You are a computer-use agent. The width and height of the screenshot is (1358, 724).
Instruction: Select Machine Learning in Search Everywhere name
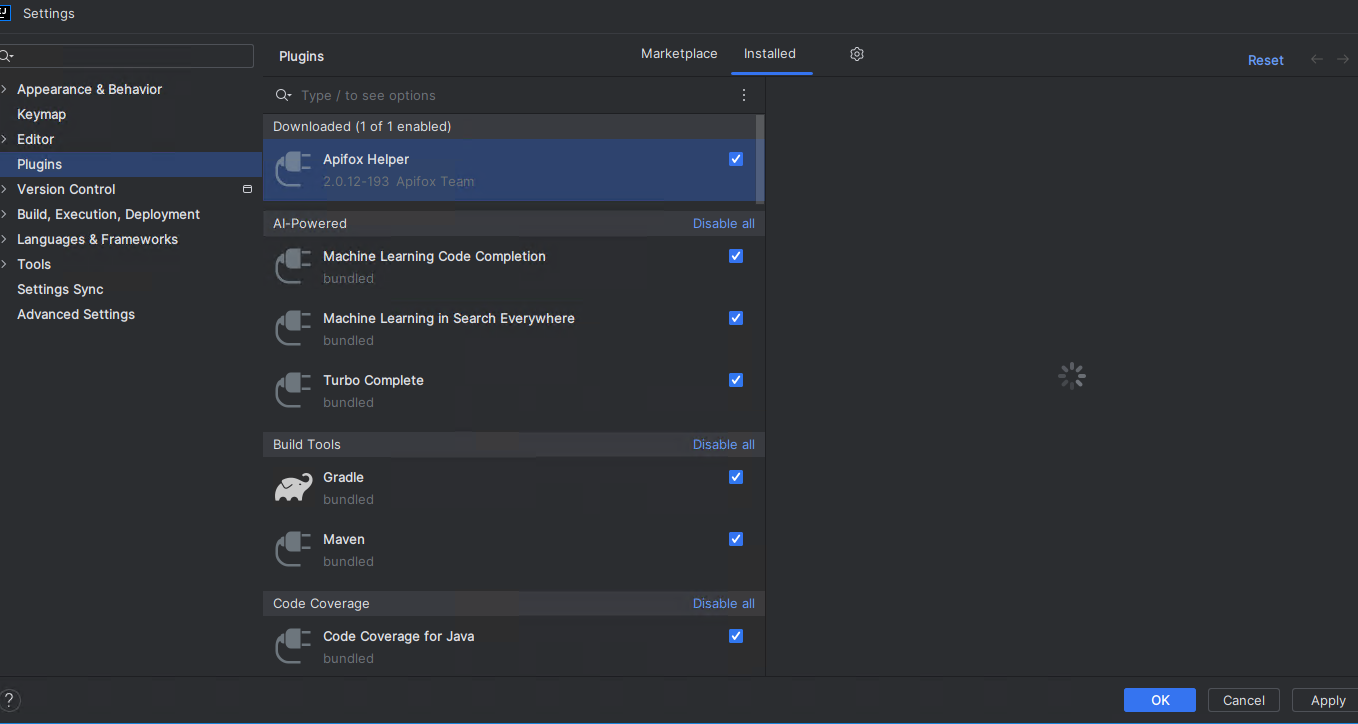click(449, 318)
